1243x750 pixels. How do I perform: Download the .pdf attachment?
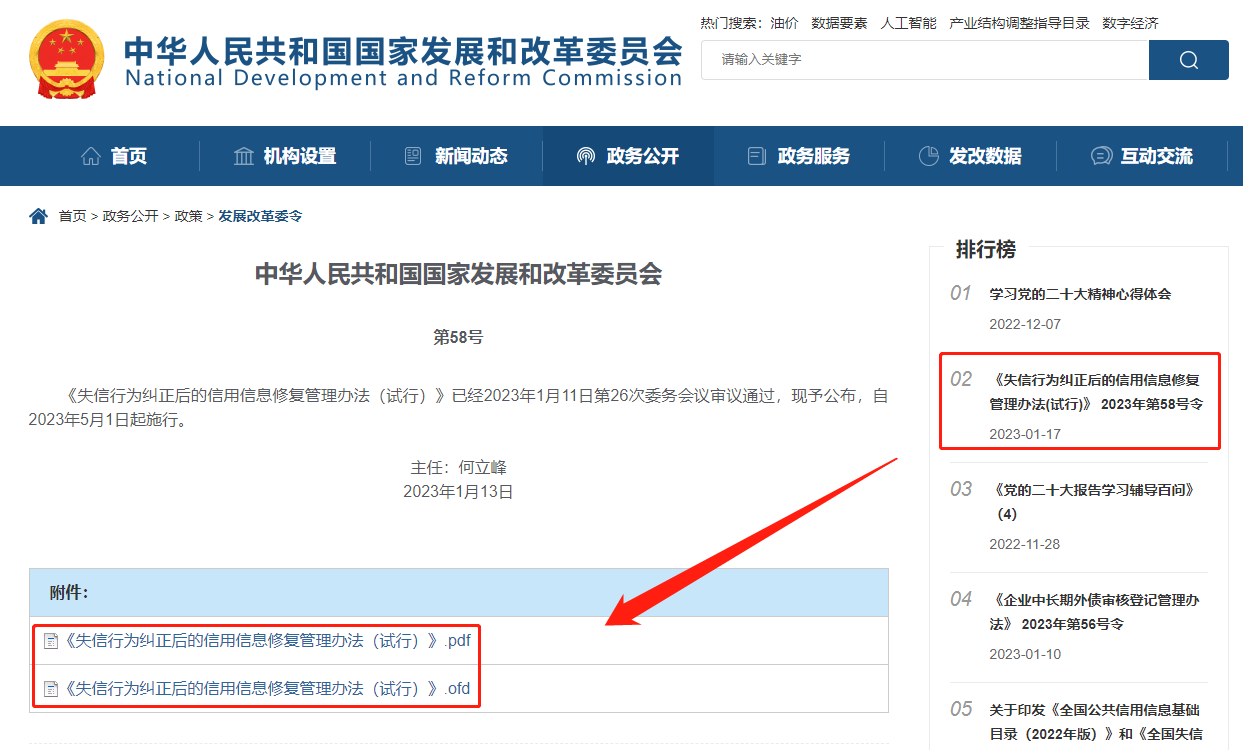(x=267, y=641)
